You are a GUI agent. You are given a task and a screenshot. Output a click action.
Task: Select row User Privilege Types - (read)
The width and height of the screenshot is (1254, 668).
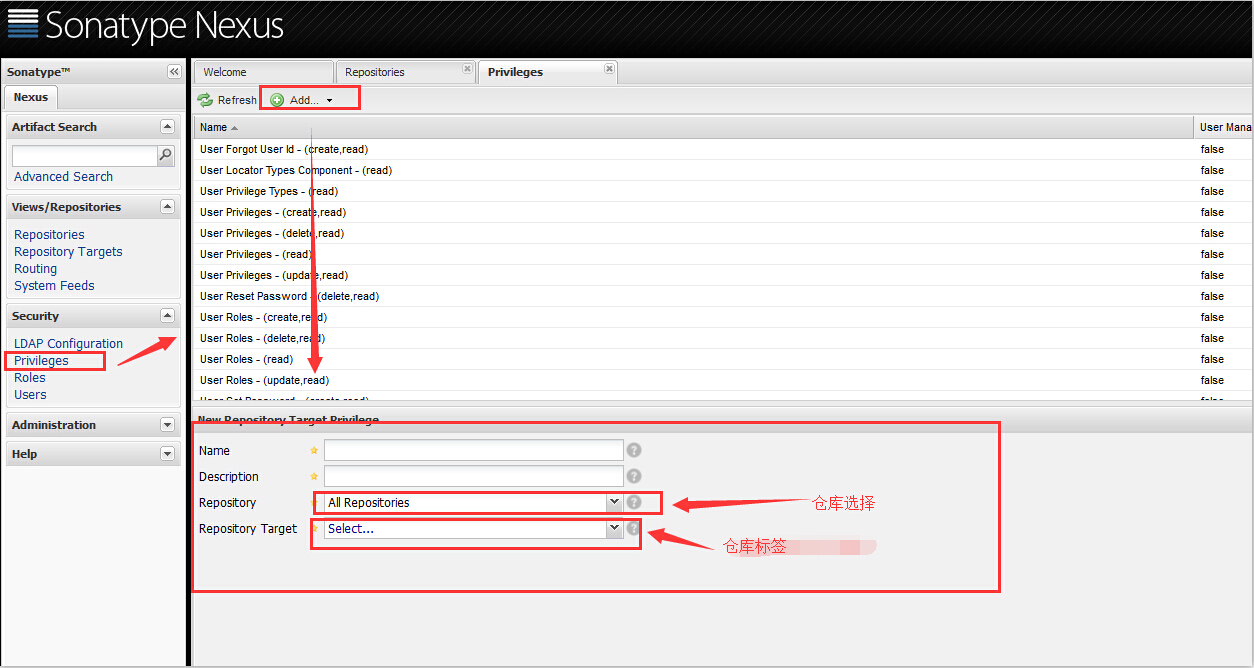[x=723, y=191]
